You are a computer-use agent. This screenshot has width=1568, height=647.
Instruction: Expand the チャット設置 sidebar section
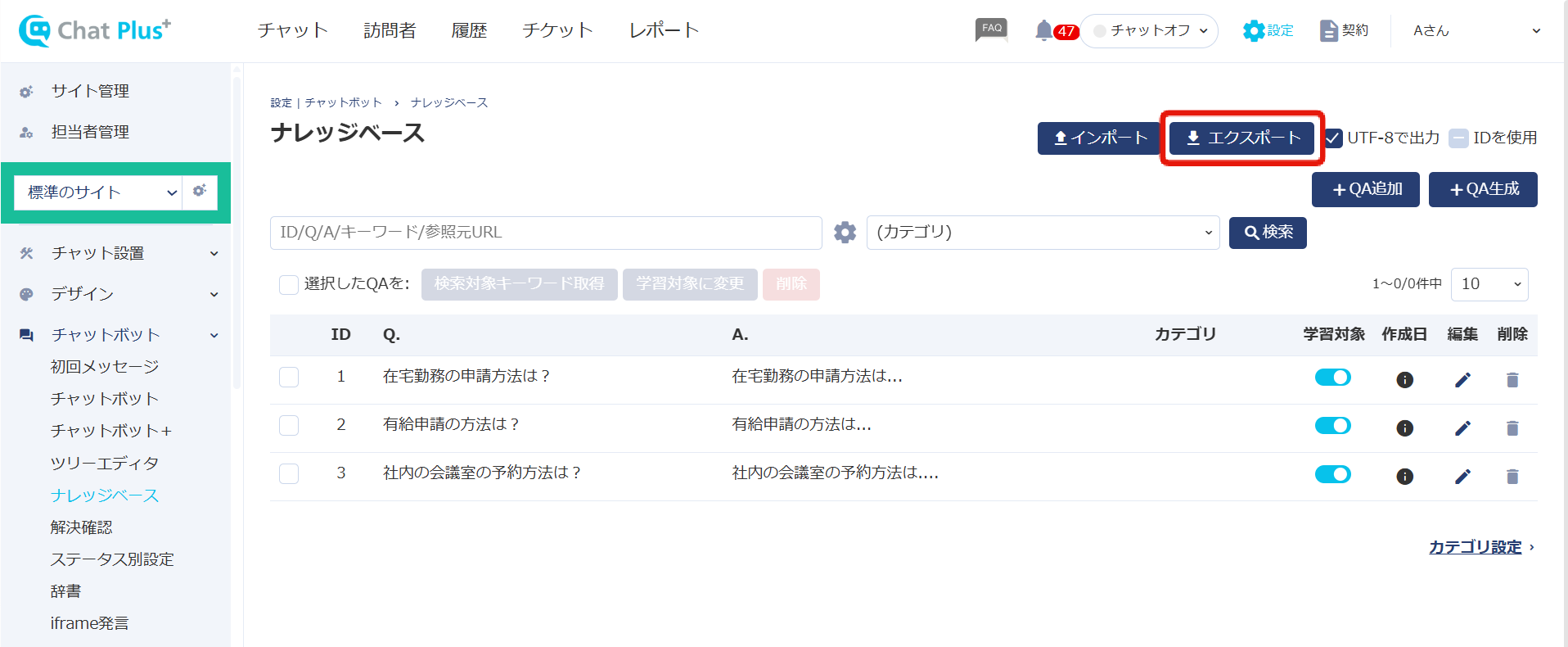[214, 253]
